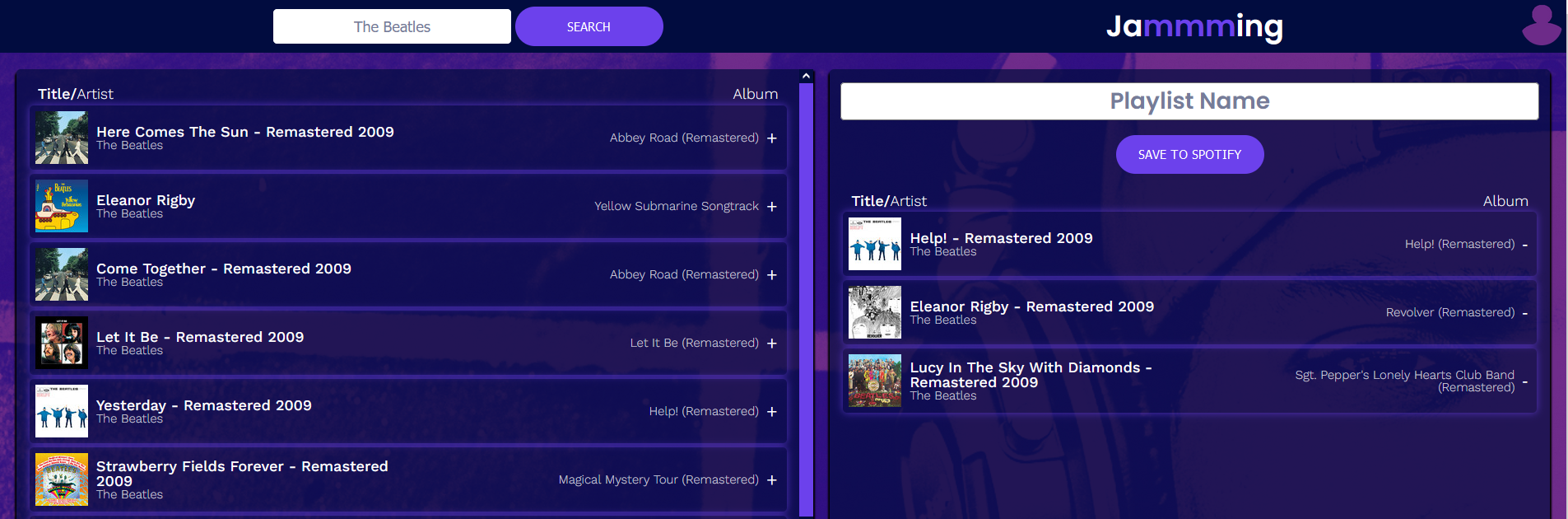Click Help! album cover in the playlist
The width and height of the screenshot is (1568, 519).
point(875,244)
